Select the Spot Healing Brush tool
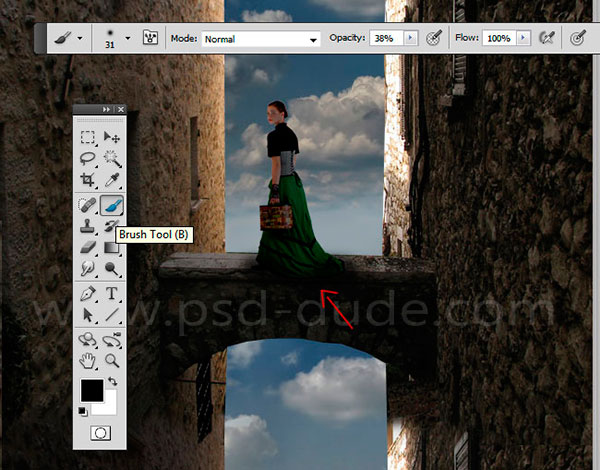This screenshot has width=600, height=470. tap(88, 205)
